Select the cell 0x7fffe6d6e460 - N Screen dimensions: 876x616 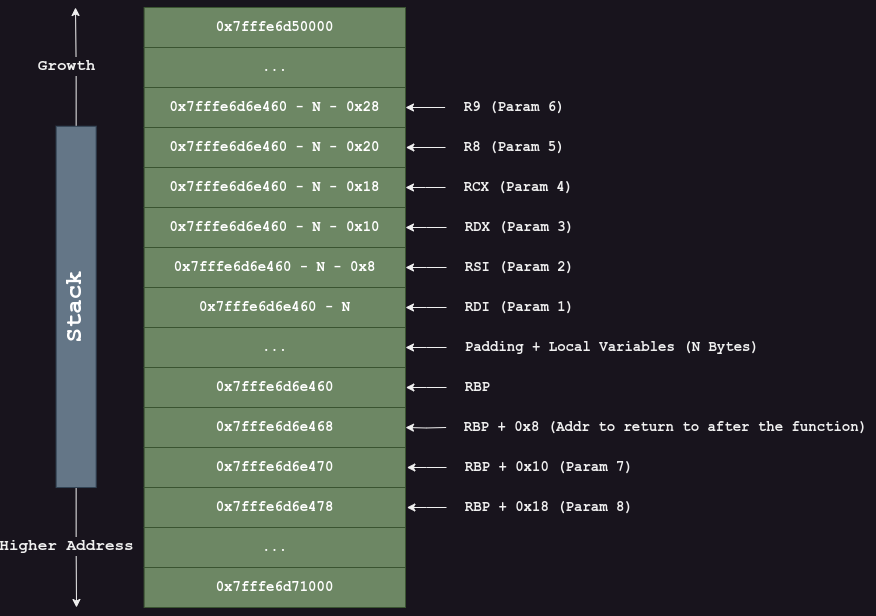point(274,307)
